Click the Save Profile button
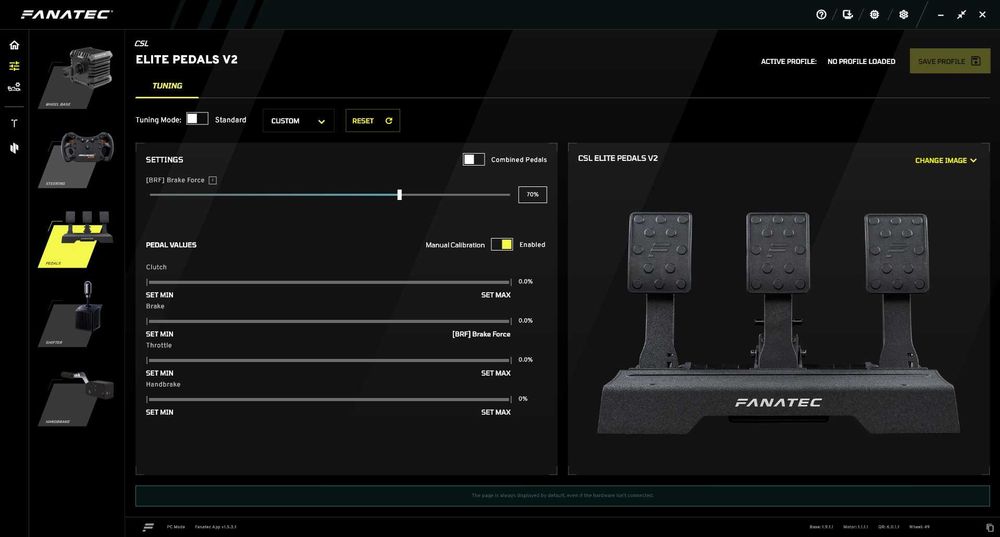Viewport: 1000px width, 537px height. click(950, 61)
